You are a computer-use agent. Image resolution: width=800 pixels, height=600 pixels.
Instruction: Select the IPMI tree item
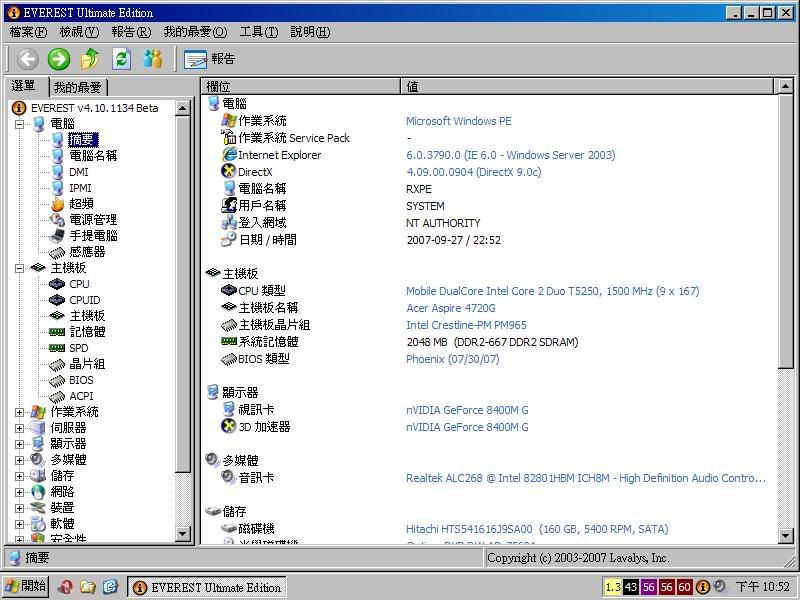point(80,188)
